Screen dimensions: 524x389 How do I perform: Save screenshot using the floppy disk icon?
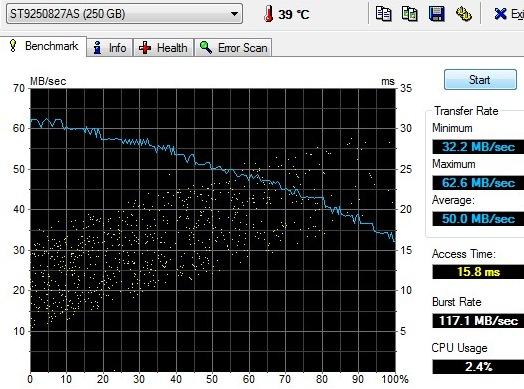(x=436, y=14)
